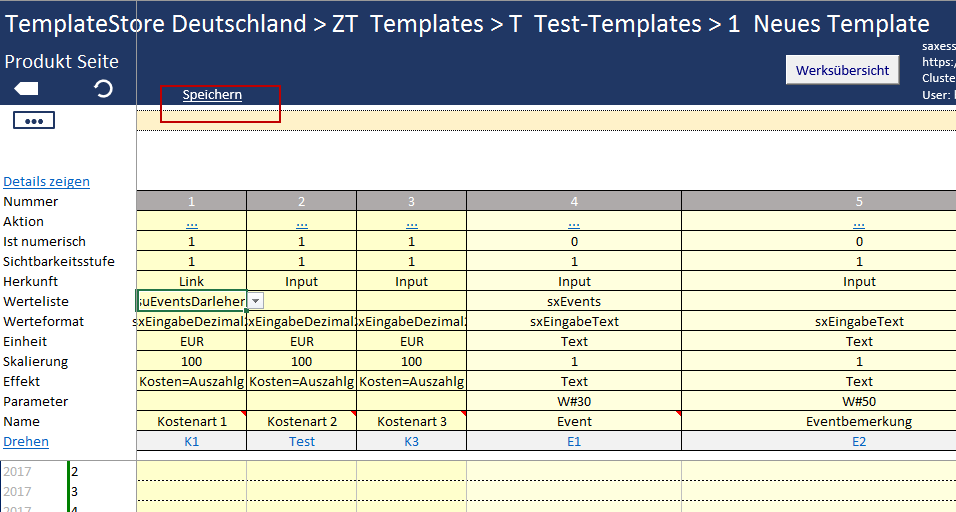This screenshot has height=512, width=956.
Task: Click the Speichern link
Action: 212,95
